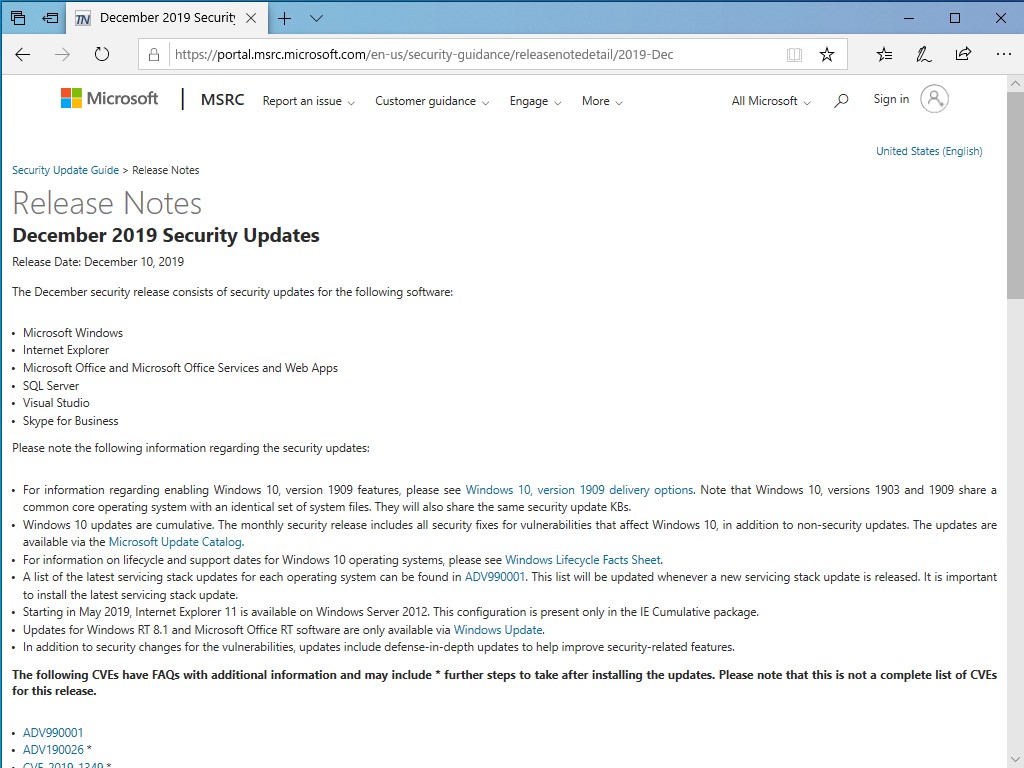Select 'Release Date: December 10, 2019' text

tap(98, 262)
